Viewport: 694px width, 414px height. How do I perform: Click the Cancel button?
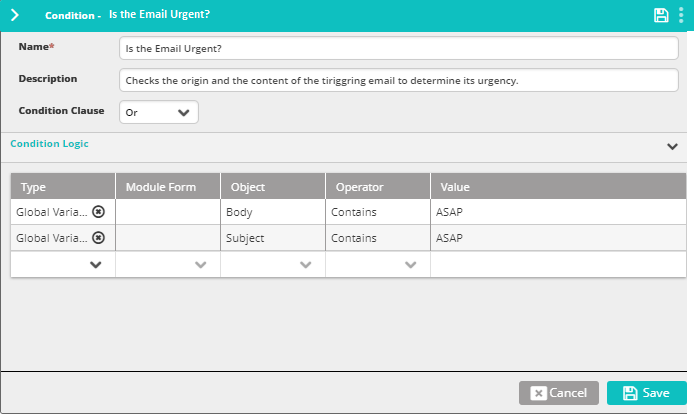coord(559,393)
